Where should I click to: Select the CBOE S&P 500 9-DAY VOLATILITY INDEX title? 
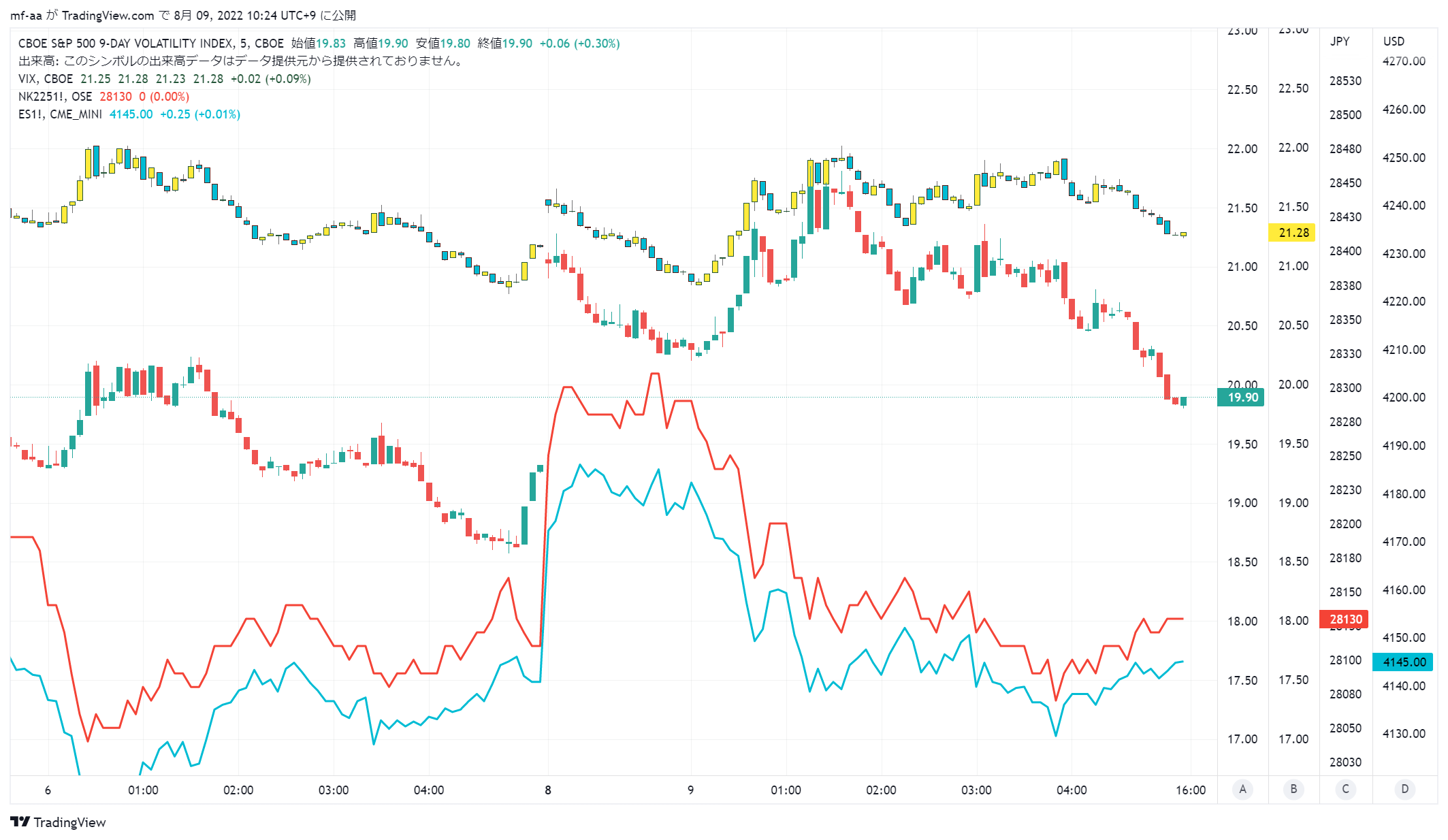[151, 44]
